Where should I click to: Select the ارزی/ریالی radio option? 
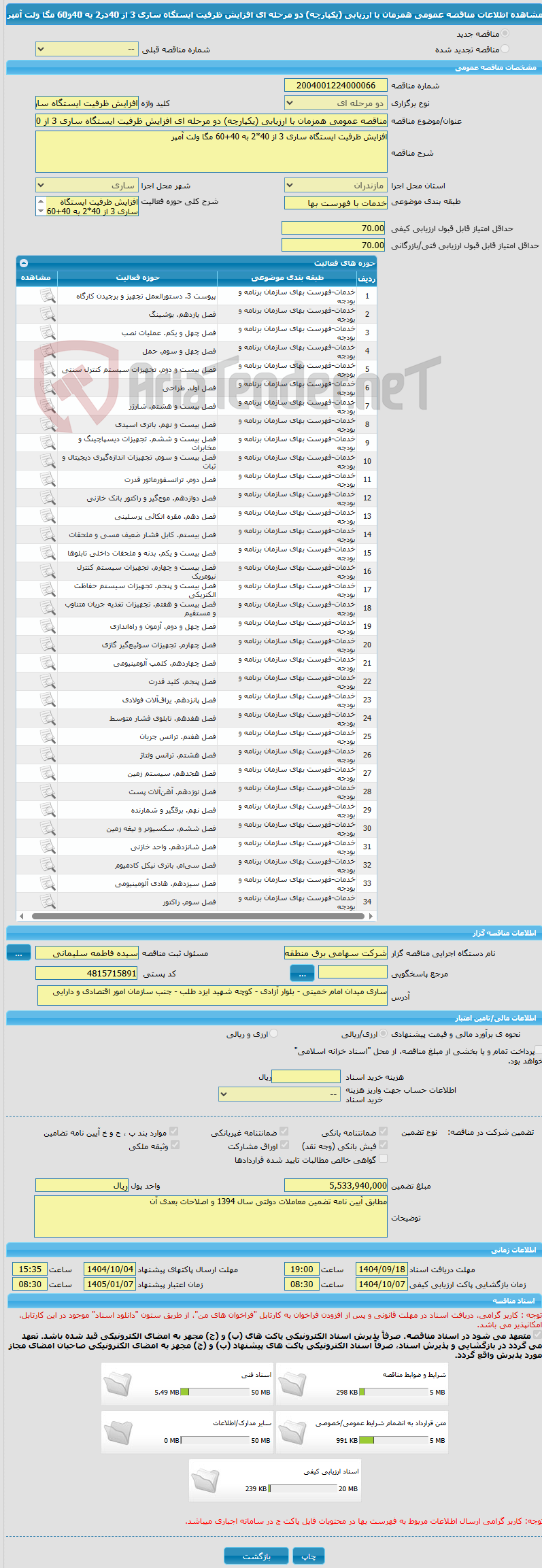tap(384, 1034)
